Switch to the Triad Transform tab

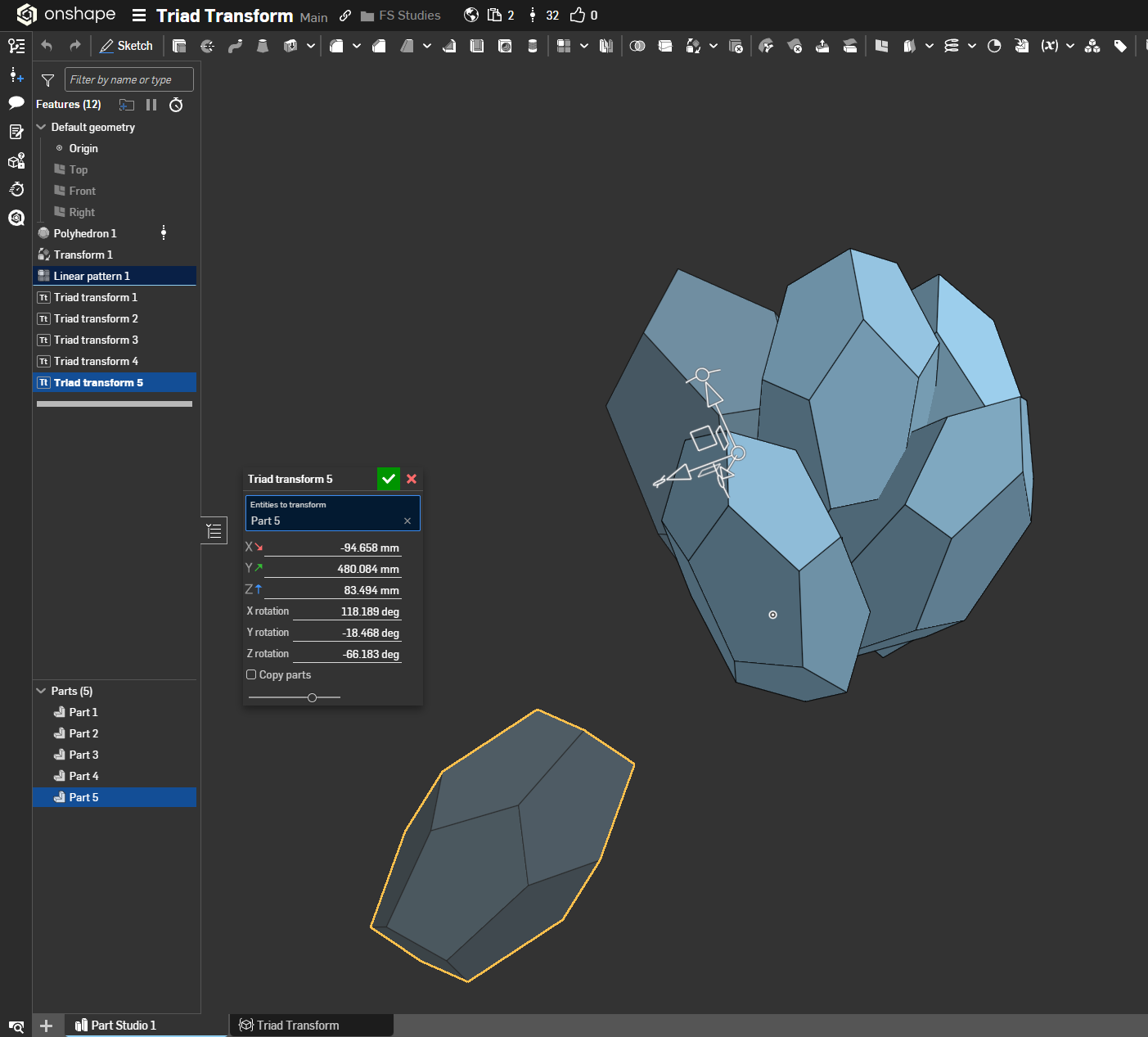pyautogui.click(x=297, y=1025)
